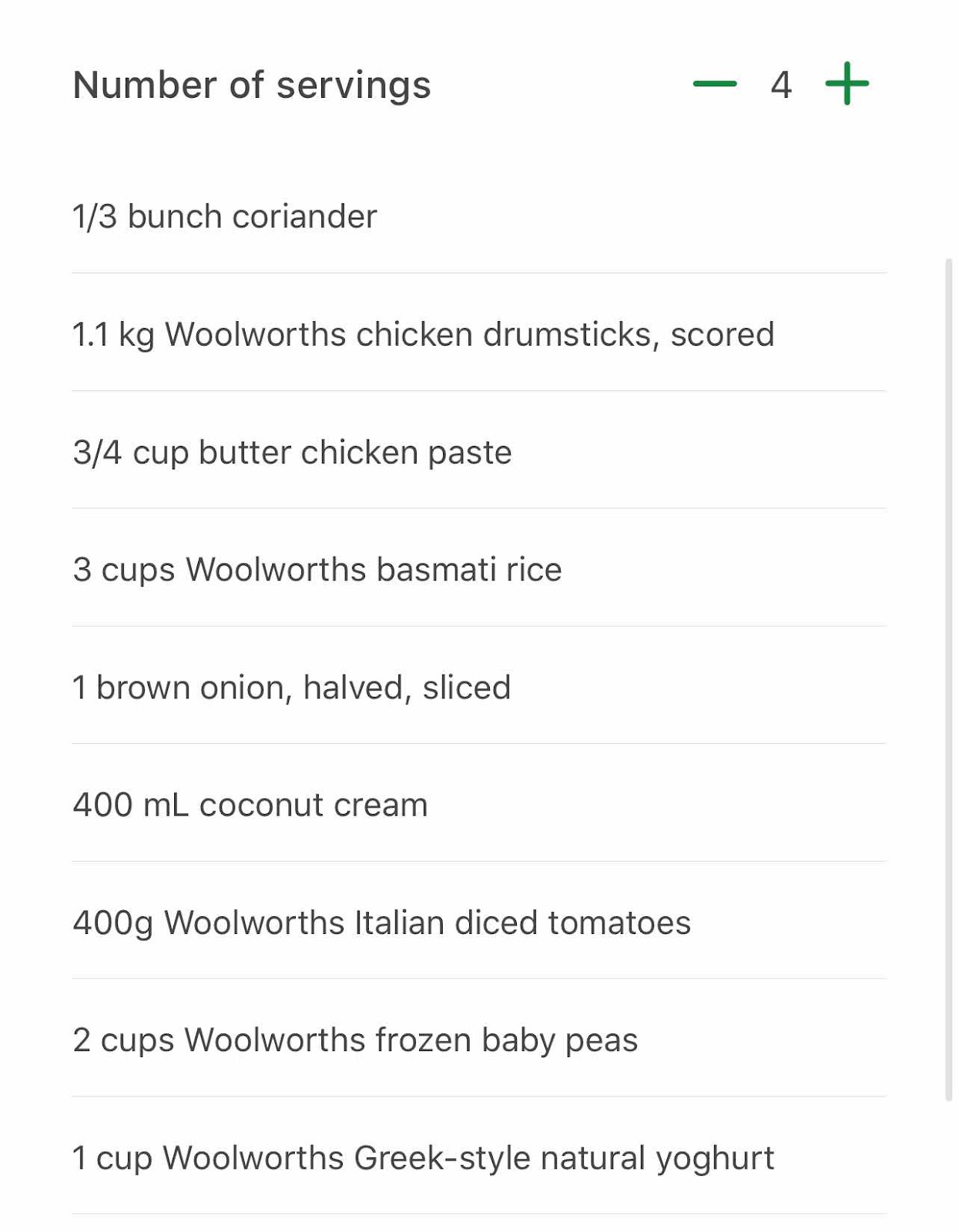Image resolution: width=959 pixels, height=1232 pixels.
Task: Increase servings with the plus icon
Action: [x=847, y=83]
